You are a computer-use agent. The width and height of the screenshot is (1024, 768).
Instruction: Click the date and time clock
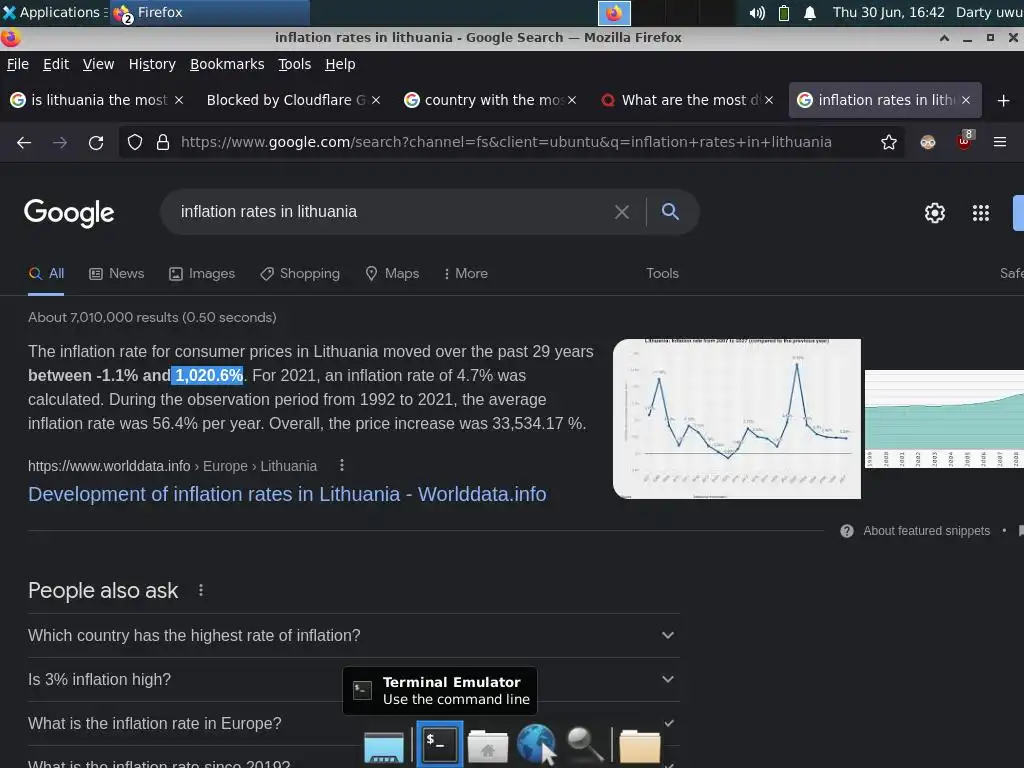[x=888, y=12]
